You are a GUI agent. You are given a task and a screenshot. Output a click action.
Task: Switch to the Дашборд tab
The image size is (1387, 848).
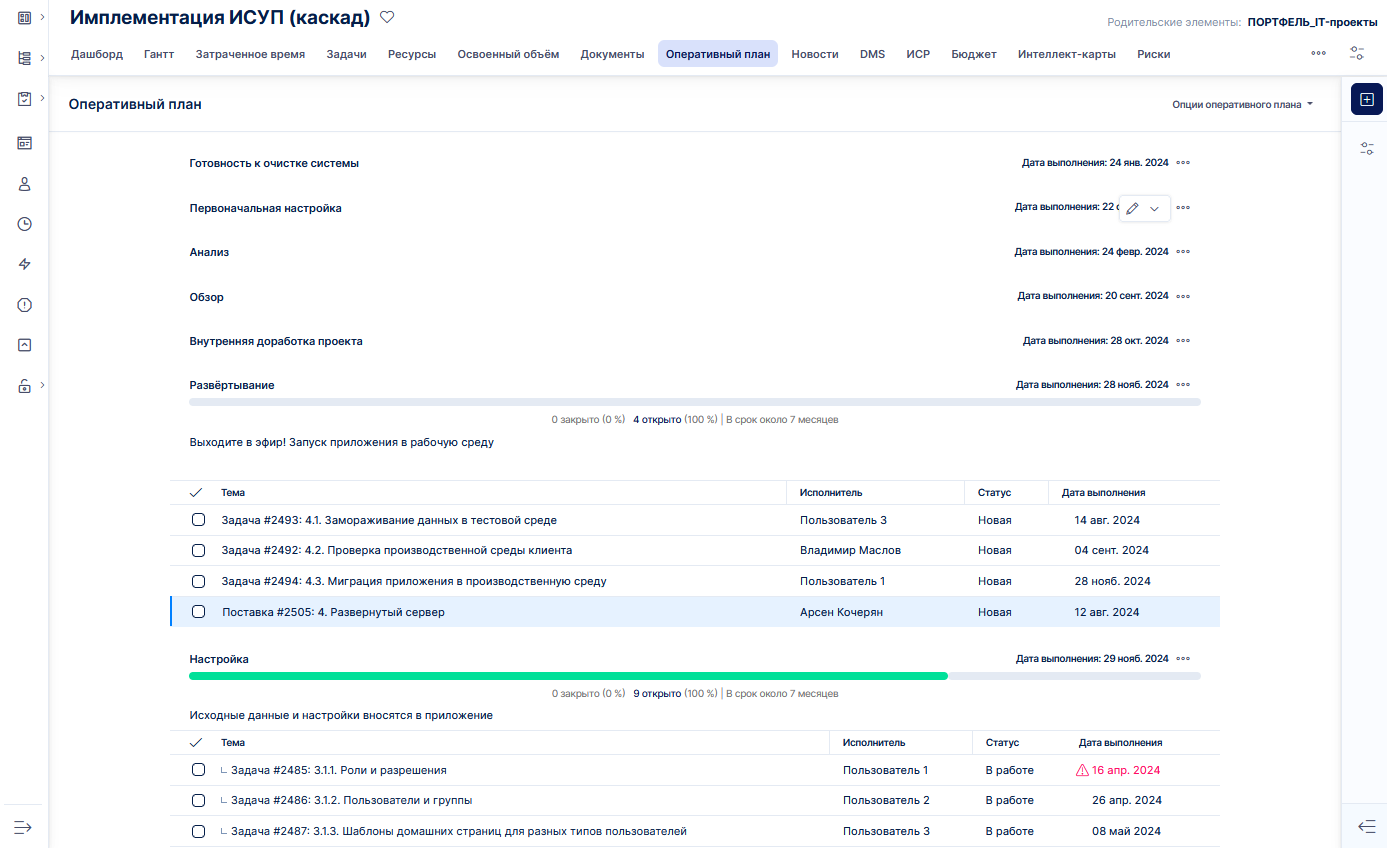97,54
